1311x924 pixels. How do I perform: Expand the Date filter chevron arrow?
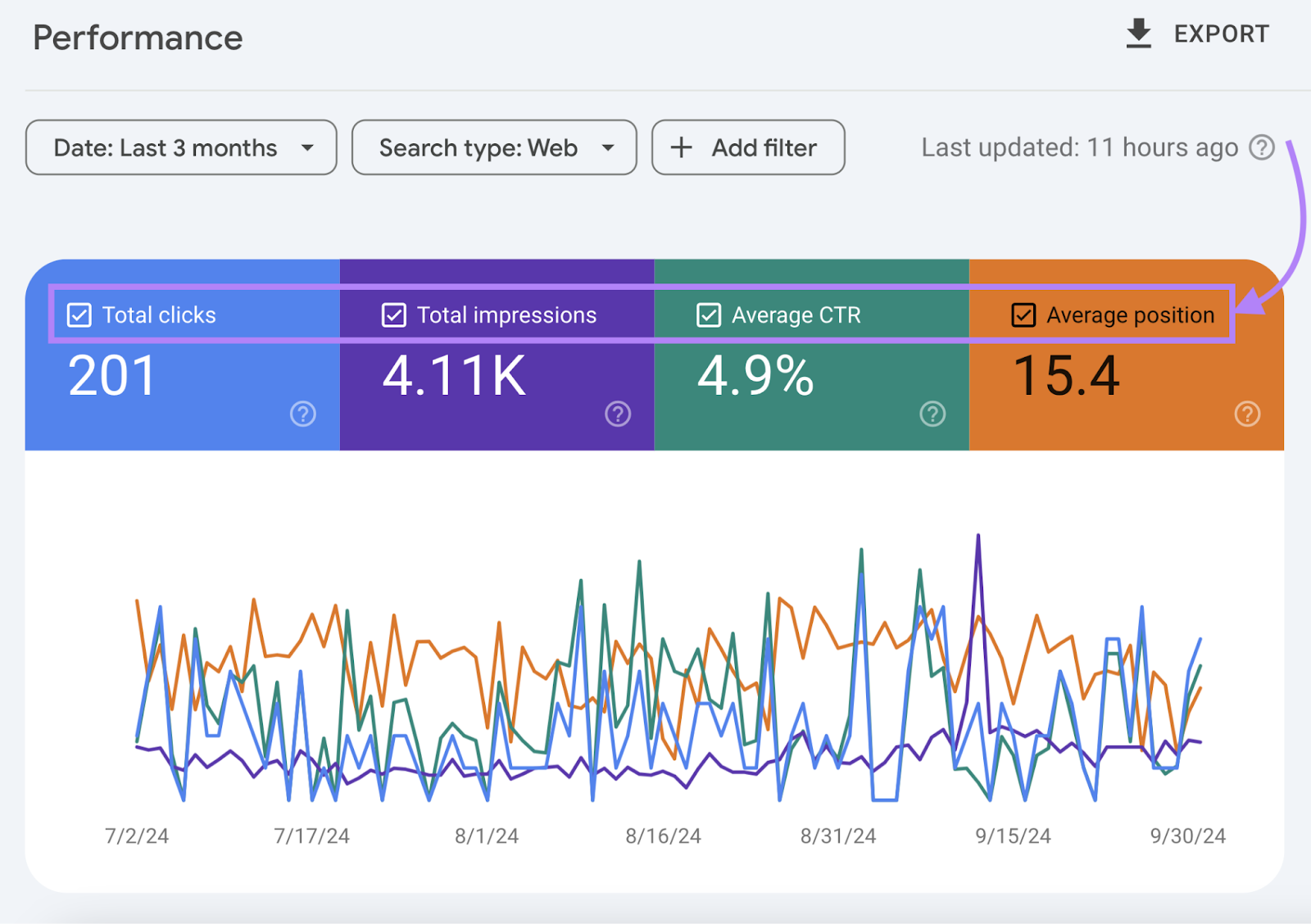pos(308,147)
